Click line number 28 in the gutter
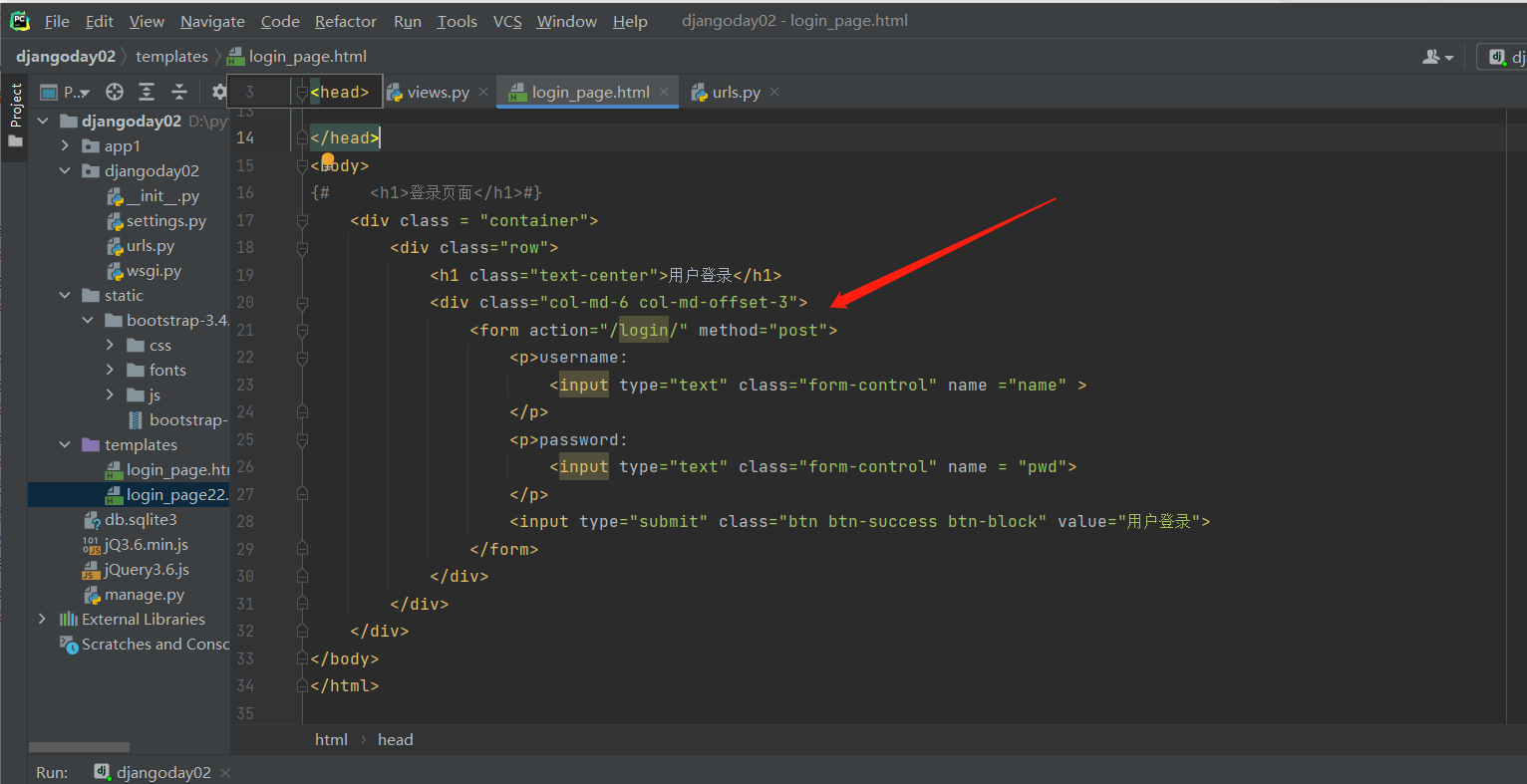 (245, 522)
